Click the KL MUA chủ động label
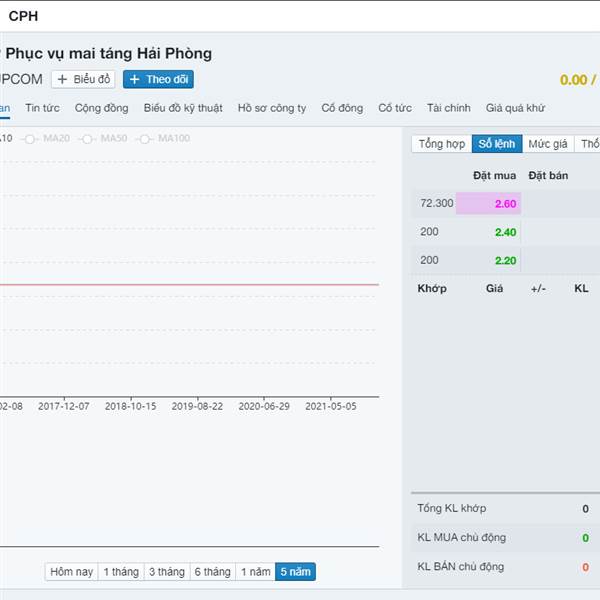This screenshot has height=600, width=600. [461, 538]
